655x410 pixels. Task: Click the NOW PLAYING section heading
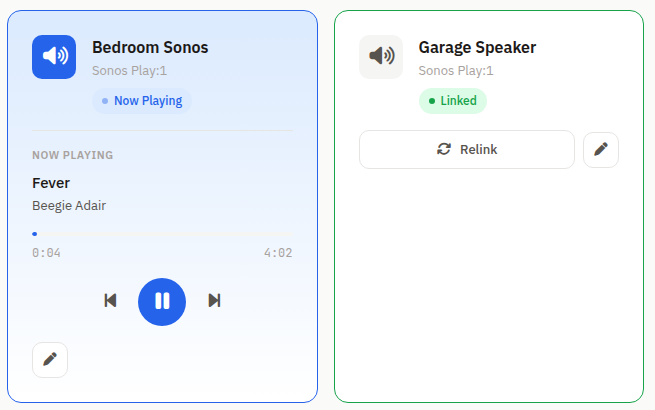[x=72, y=155]
